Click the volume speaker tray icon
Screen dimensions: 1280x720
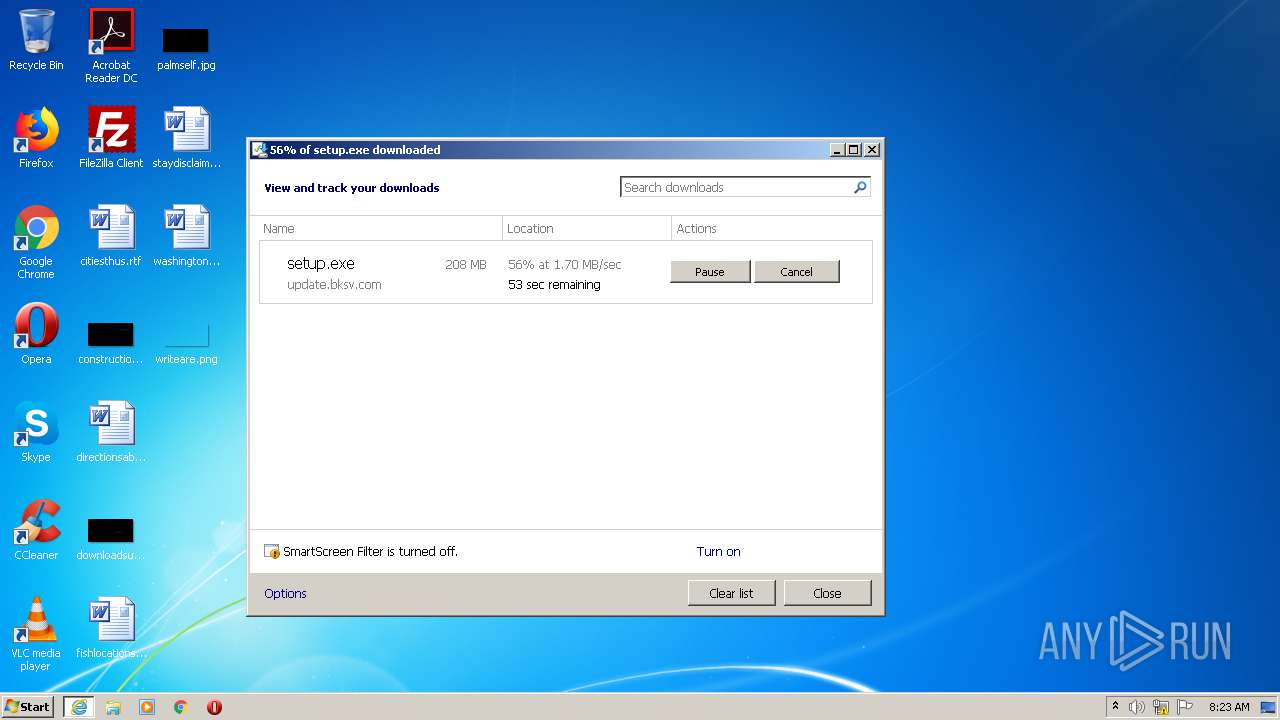pyautogui.click(x=1137, y=707)
